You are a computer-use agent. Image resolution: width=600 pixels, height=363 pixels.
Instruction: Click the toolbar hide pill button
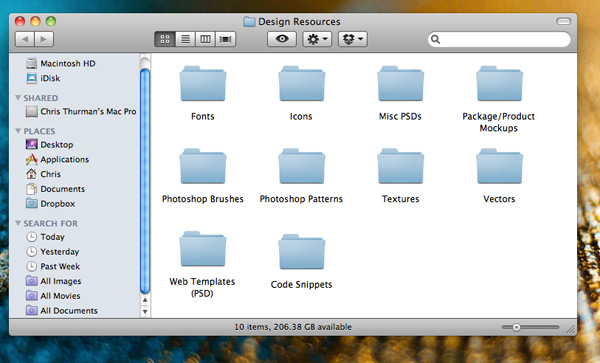point(564,21)
